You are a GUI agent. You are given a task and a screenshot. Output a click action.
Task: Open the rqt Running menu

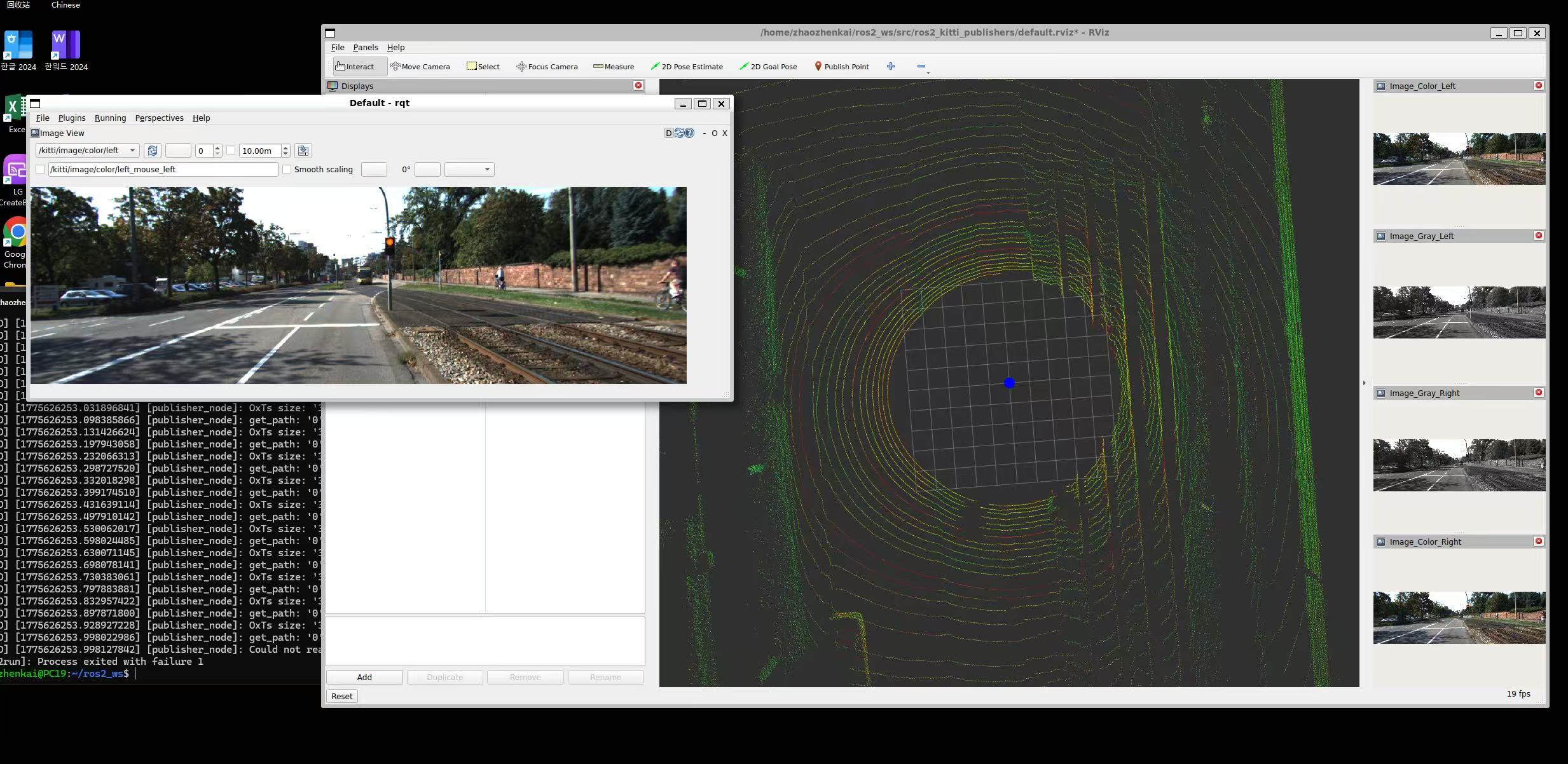(x=110, y=118)
